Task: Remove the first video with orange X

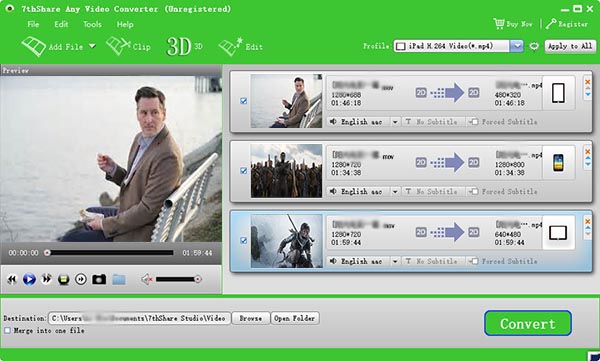Action: (x=588, y=82)
